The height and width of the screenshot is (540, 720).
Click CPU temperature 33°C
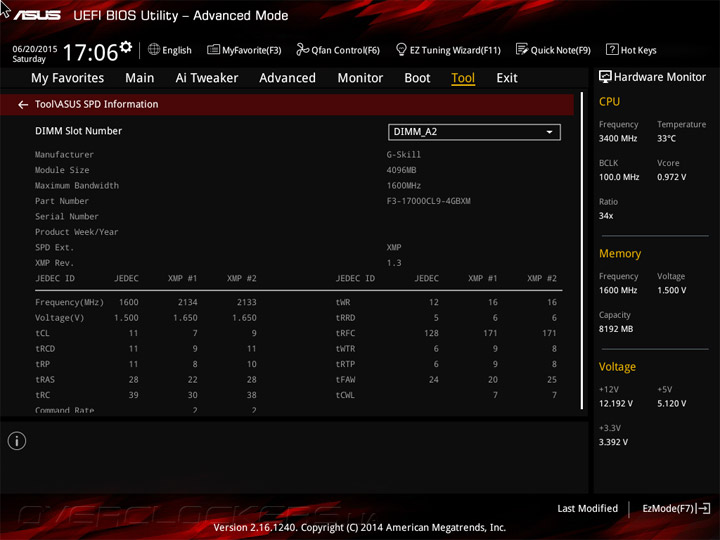(666, 138)
